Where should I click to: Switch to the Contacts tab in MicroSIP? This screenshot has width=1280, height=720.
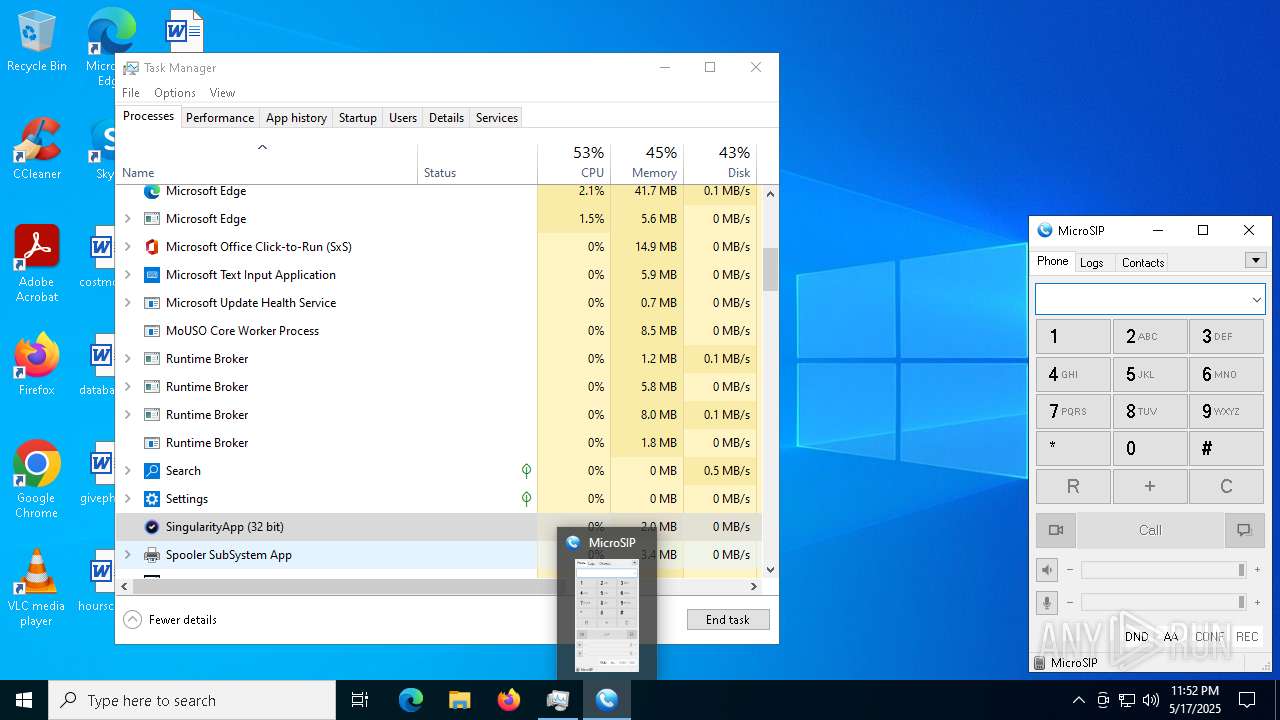(1143, 263)
